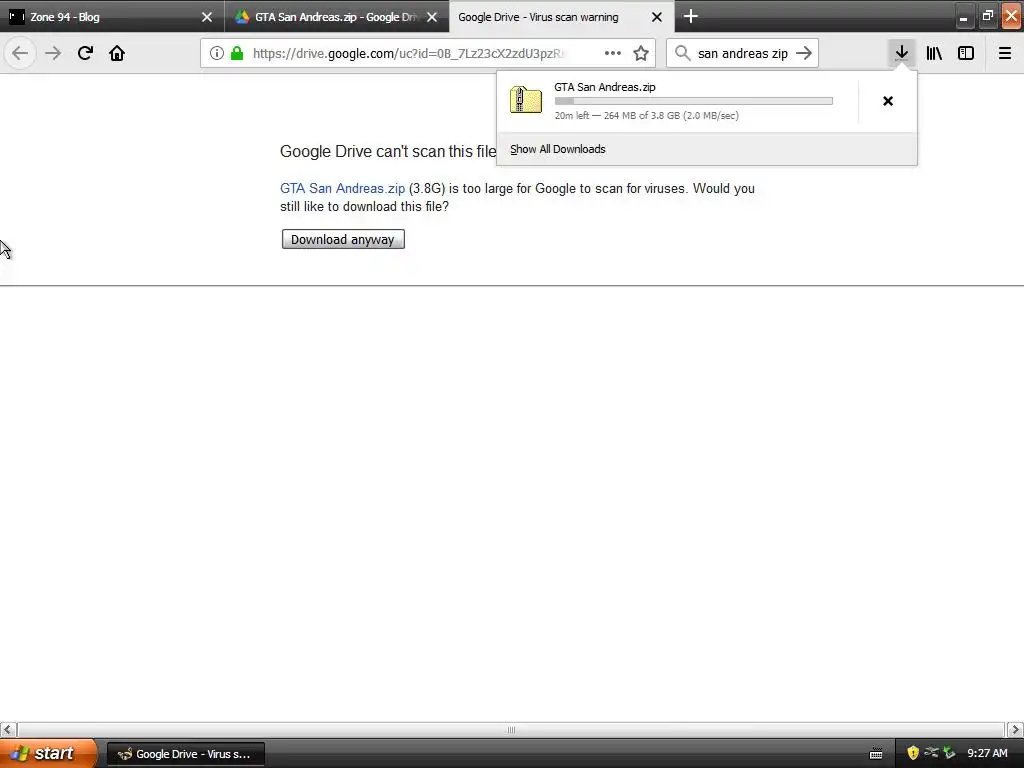Submit search with the arrow button
This screenshot has height=768, width=1024.
coord(804,53)
